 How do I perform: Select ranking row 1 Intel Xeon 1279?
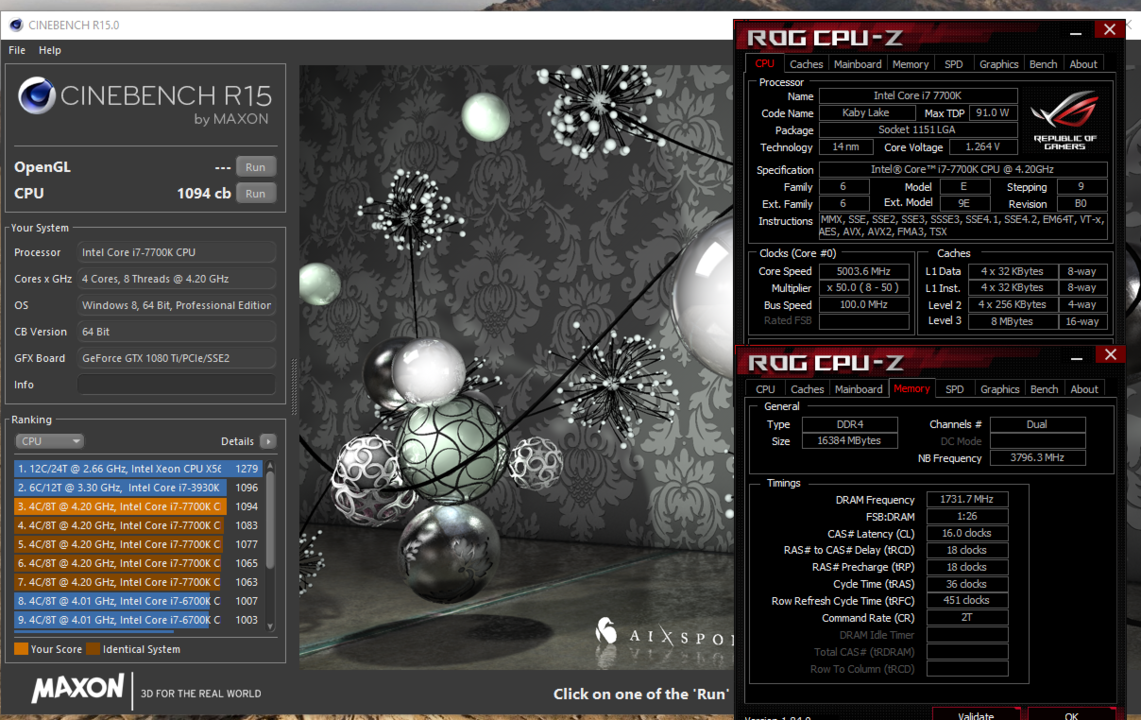pos(138,469)
